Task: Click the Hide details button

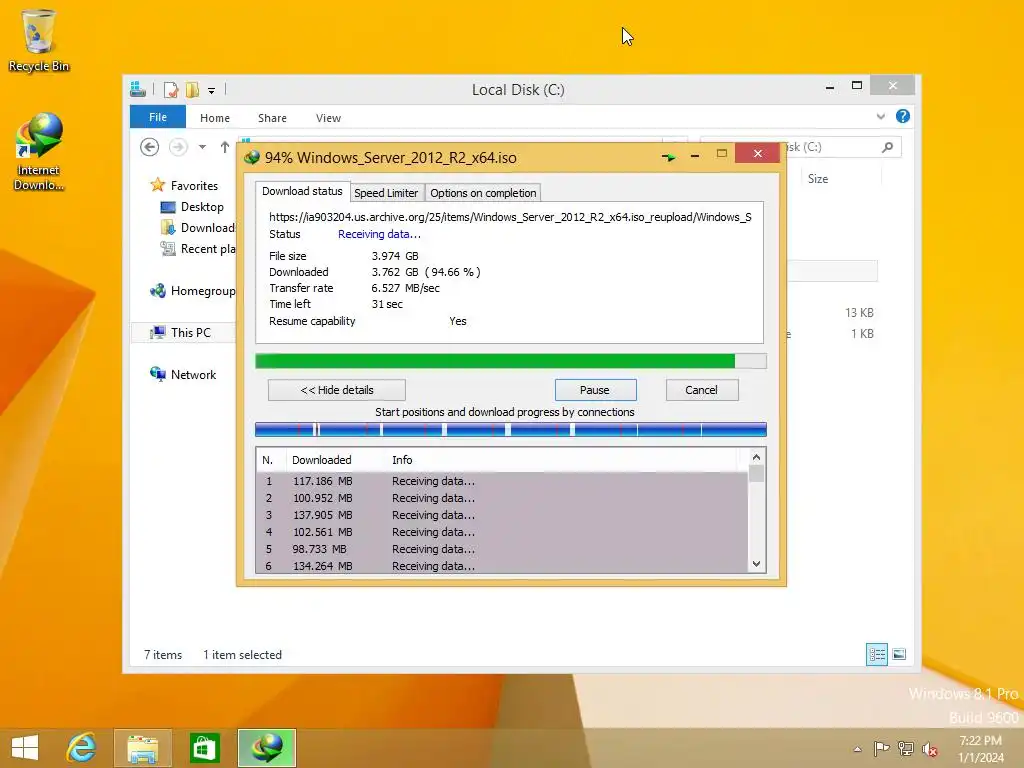Action: (336, 390)
